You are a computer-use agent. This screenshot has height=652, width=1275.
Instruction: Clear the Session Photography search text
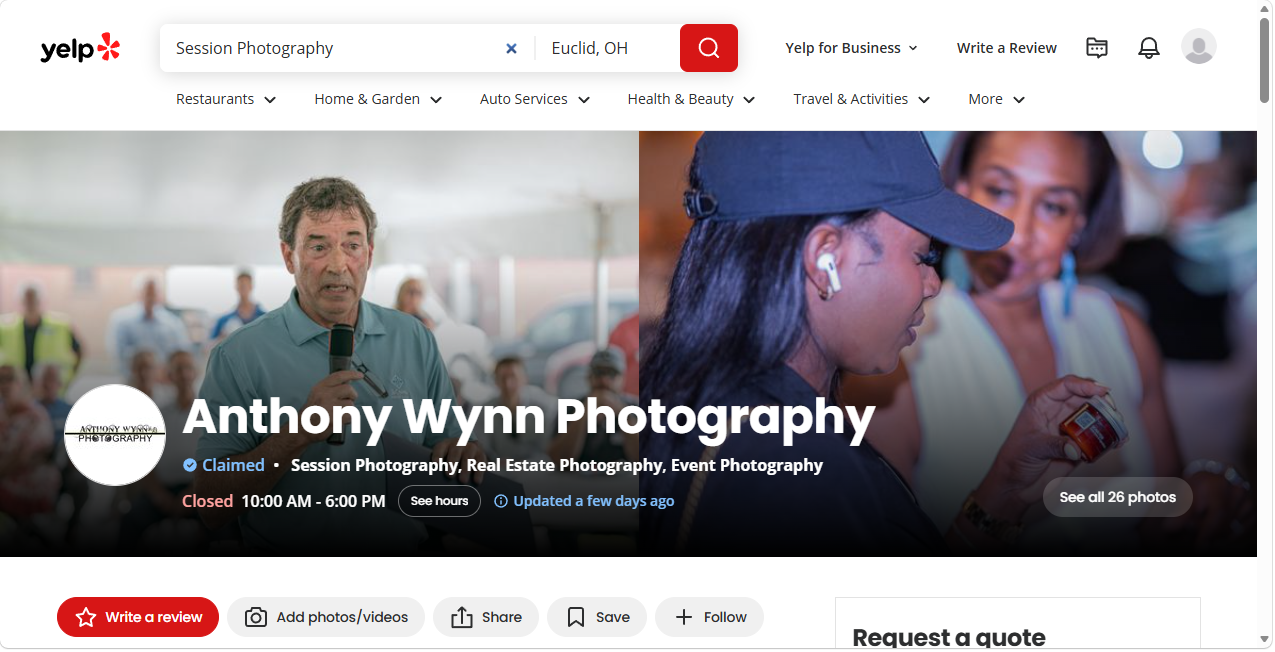coord(511,48)
